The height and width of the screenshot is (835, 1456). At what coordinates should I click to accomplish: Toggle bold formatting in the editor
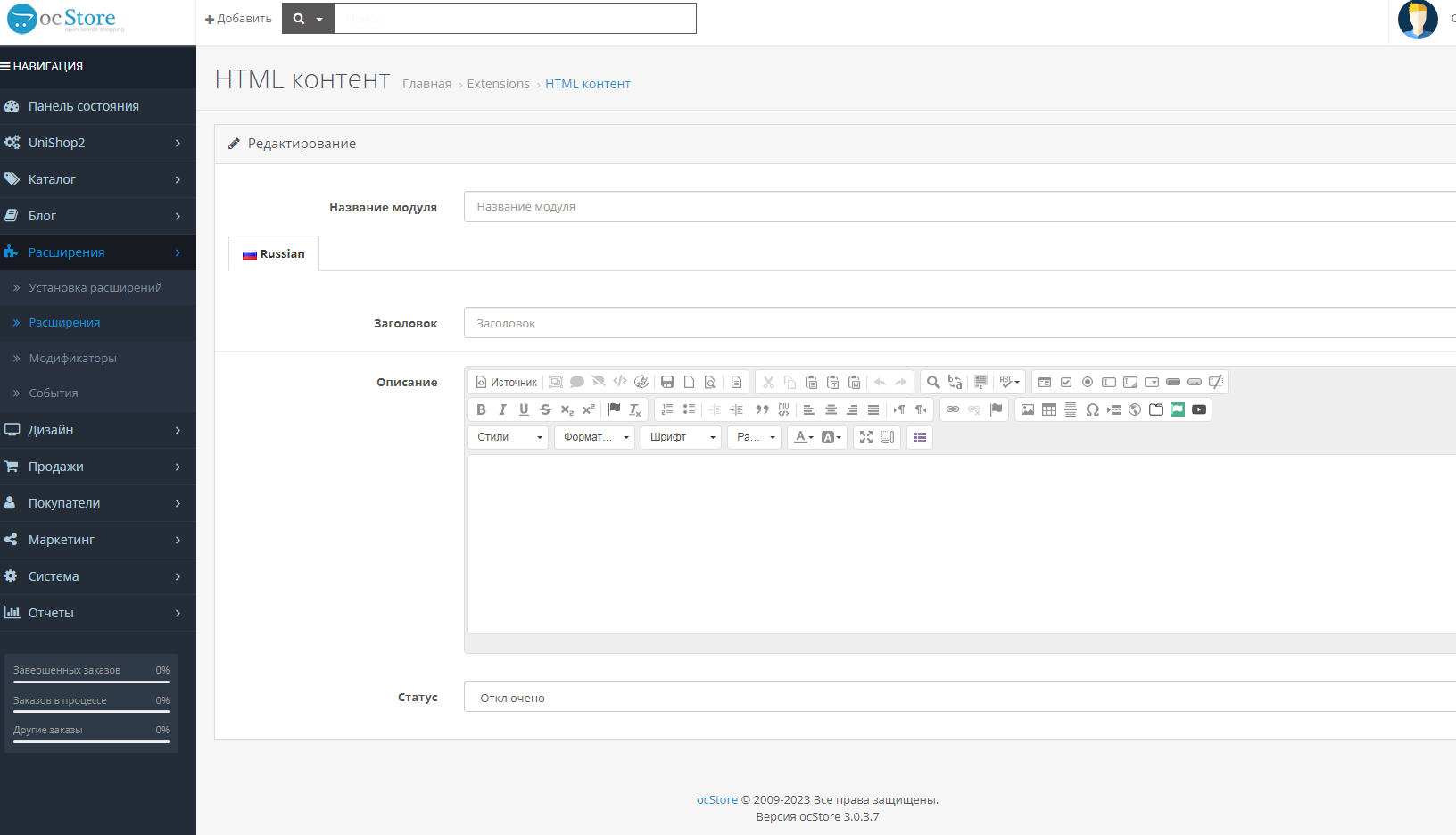481,409
